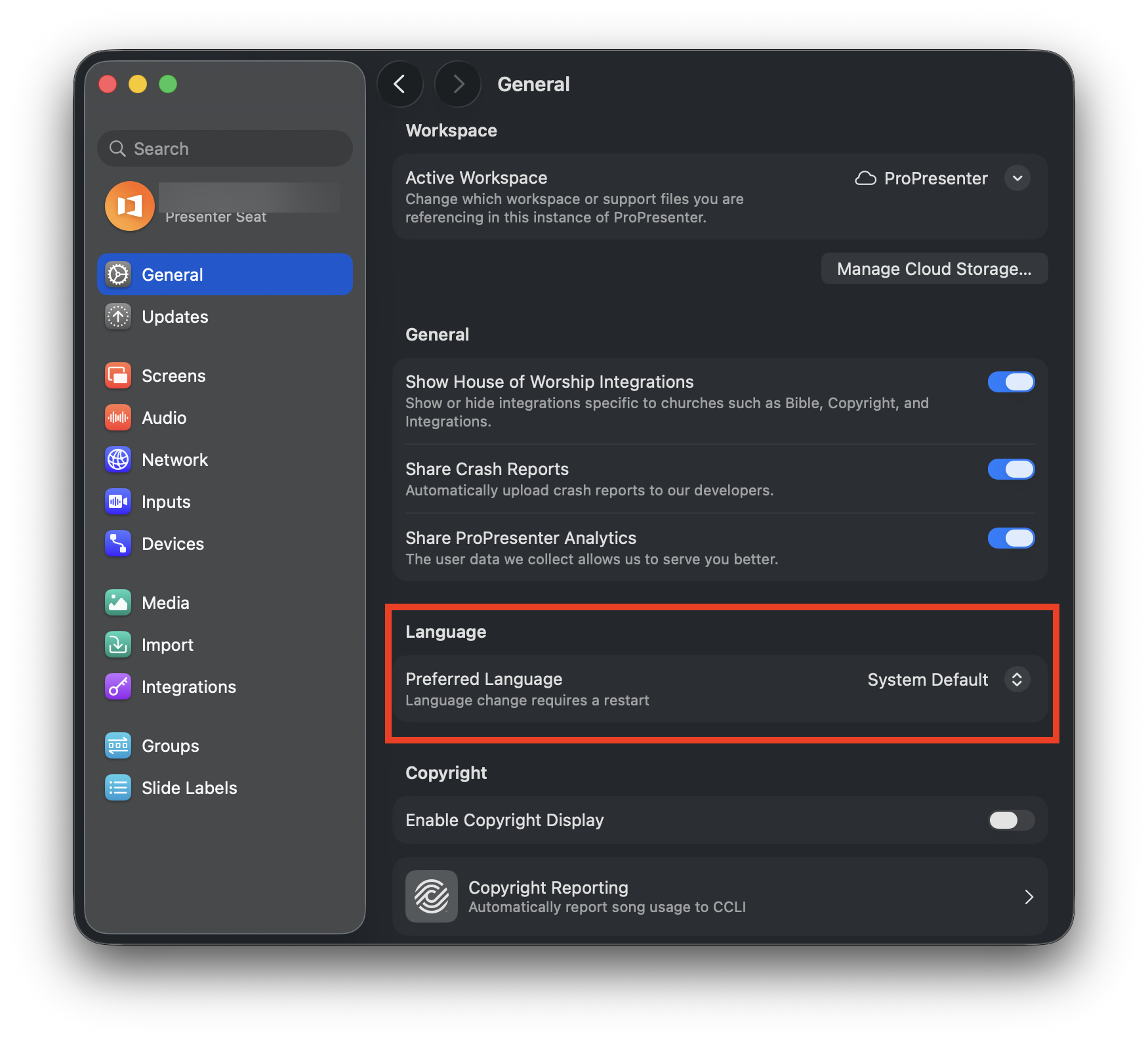Toggle Share ProPresenter Analytics off
1148x1042 pixels.
point(1011,538)
